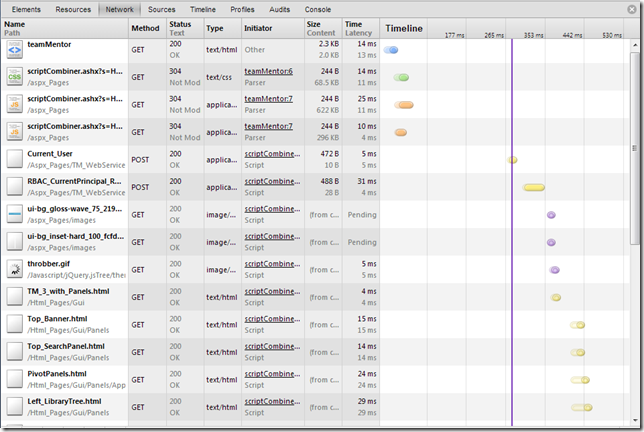The width and height of the screenshot is (644, 432).
Task: Click the yellow RBAC_CurrentPrincipal timeline bar
Action: (534, 187)
